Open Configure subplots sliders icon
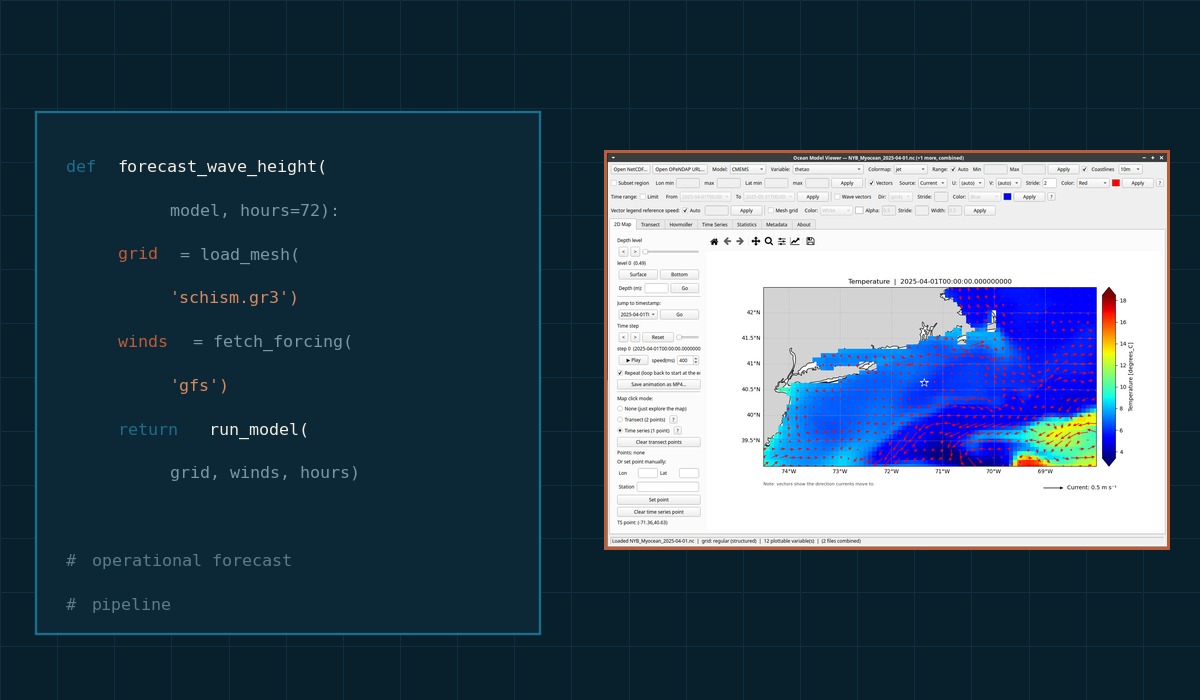This screenshot has width=1200, height=700. click(782, 241)
